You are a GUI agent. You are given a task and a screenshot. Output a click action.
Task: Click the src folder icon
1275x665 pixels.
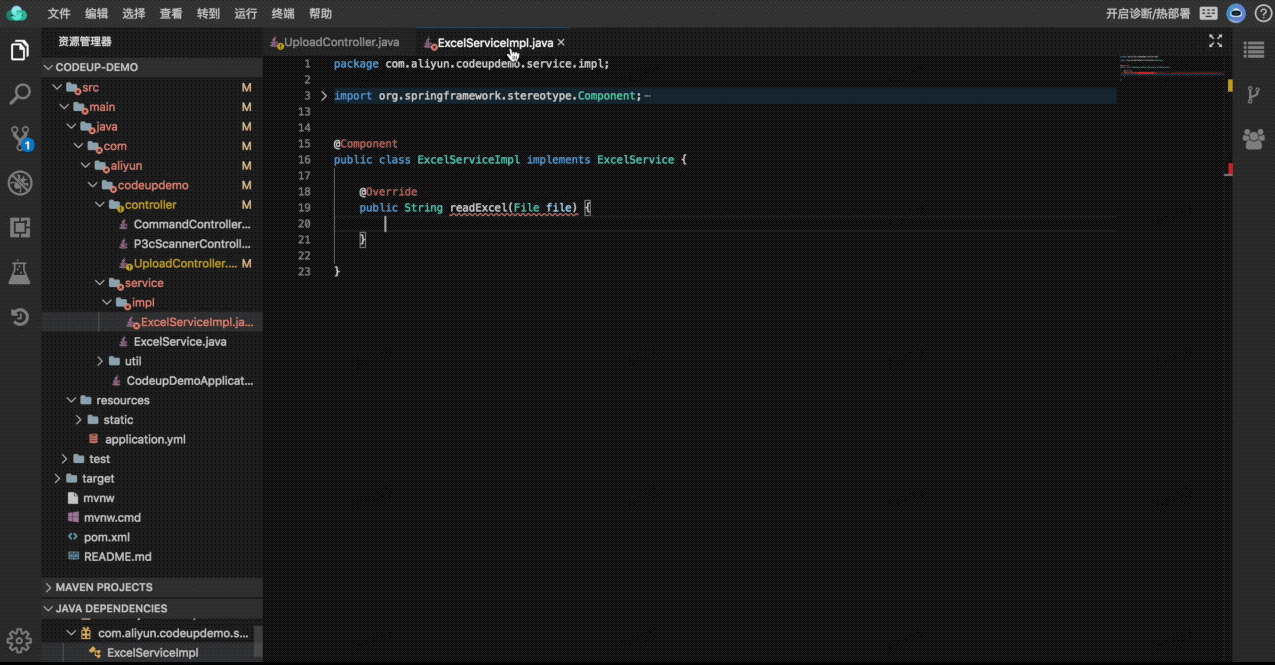[73, 88]
